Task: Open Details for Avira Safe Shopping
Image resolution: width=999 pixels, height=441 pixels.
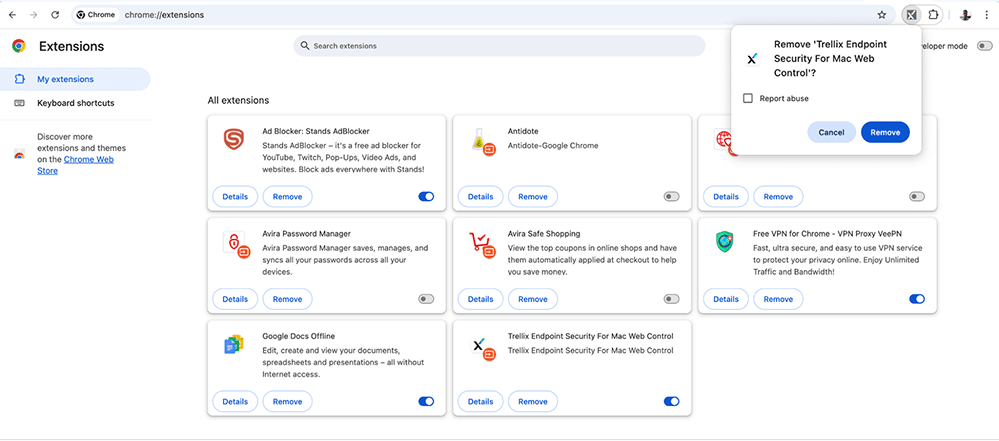Action: pyautogui.click(x=480, y=299)
